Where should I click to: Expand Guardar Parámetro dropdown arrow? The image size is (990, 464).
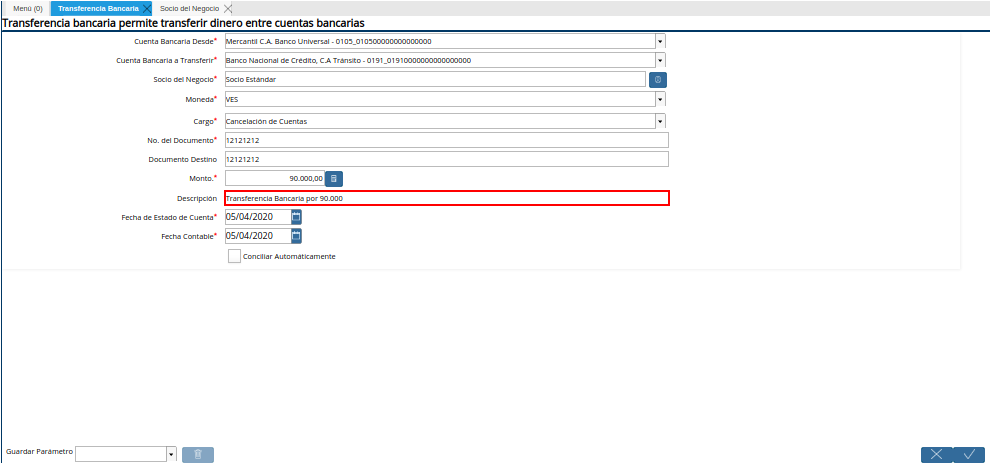tap(171, 455)
